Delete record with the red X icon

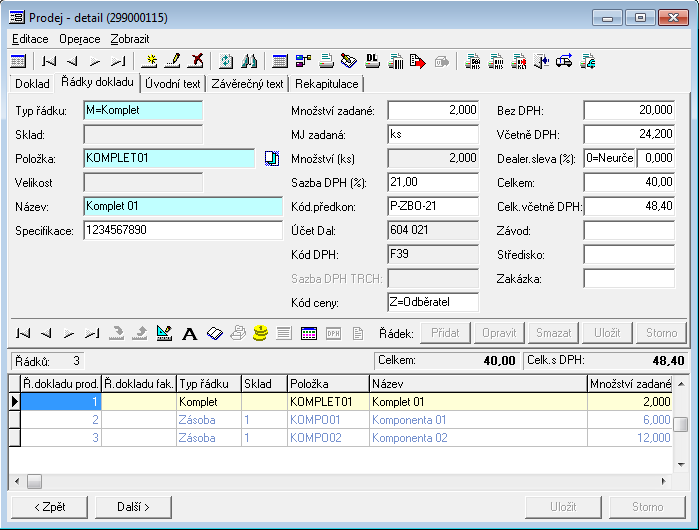196,62
